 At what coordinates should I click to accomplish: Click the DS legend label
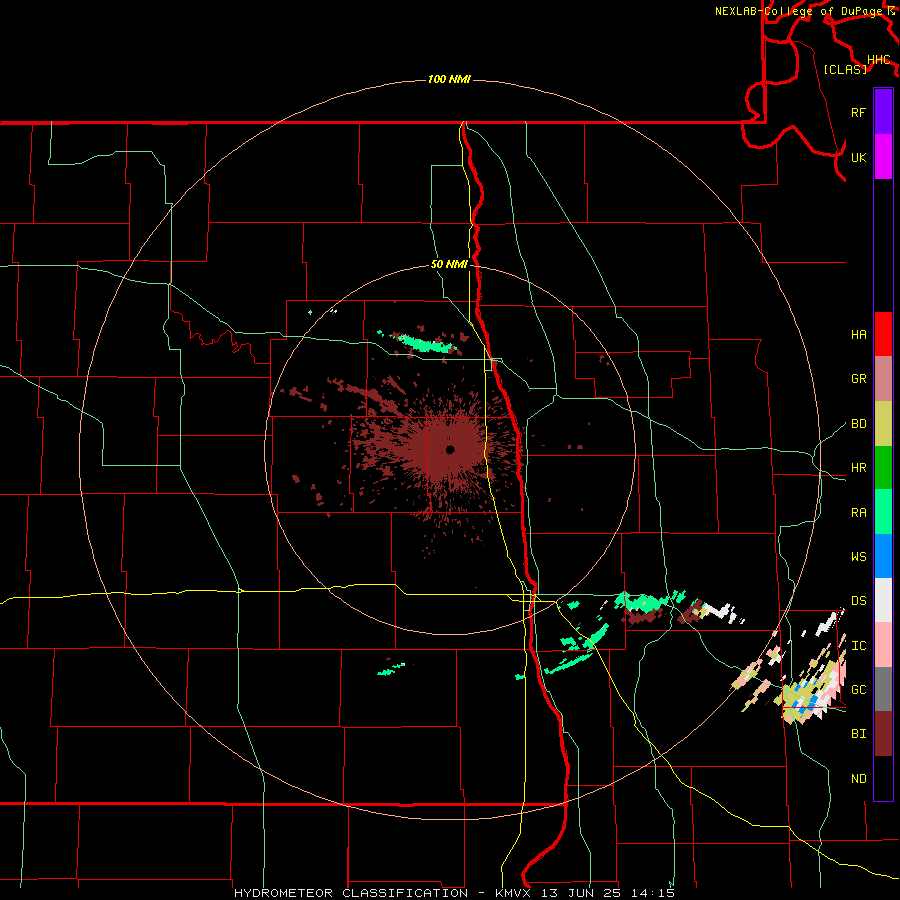point(858,601)
